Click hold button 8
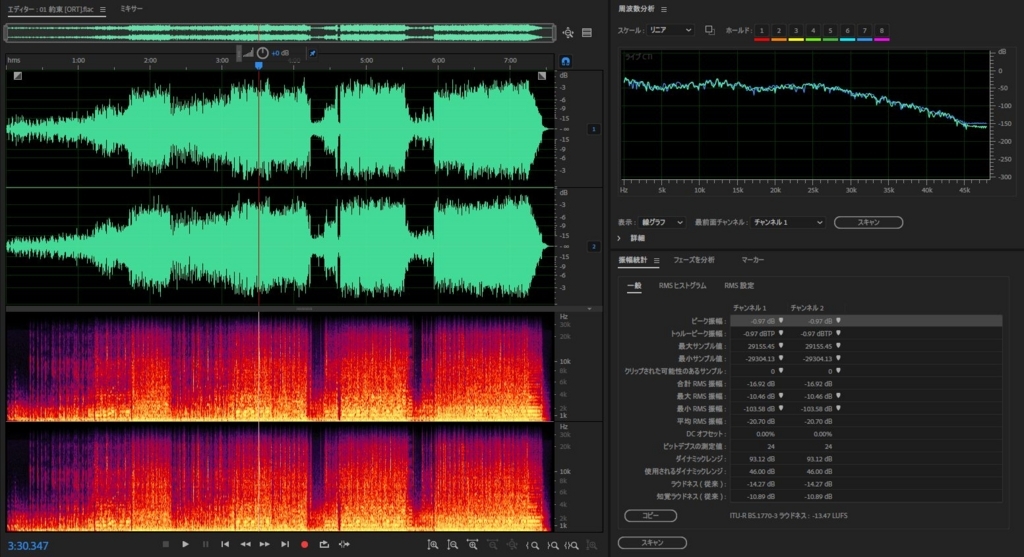Image resolution: width=1024 pixels, height=557 pixels. [882, 31]
